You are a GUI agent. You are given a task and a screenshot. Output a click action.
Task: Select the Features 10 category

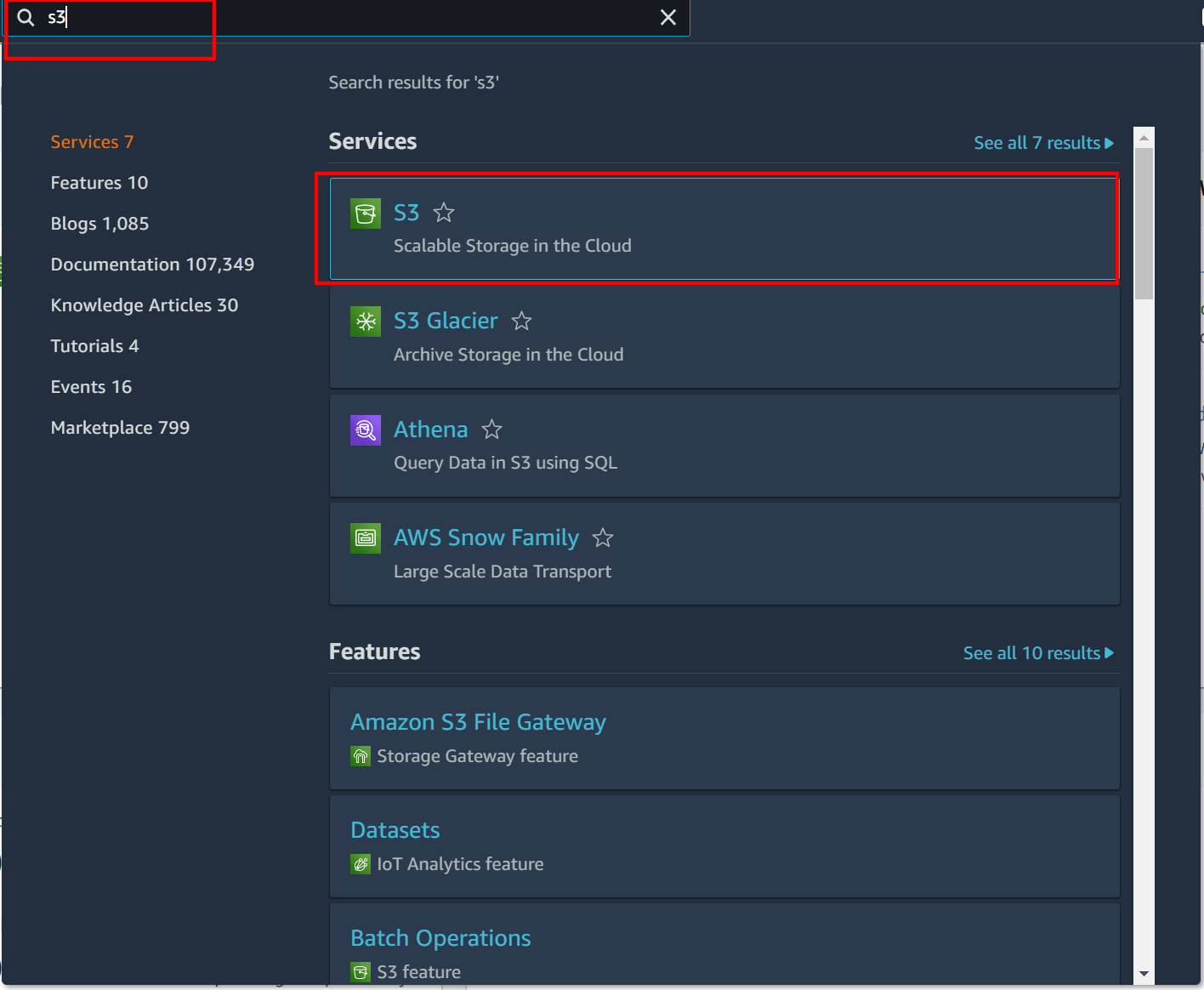tap(99, 183)
